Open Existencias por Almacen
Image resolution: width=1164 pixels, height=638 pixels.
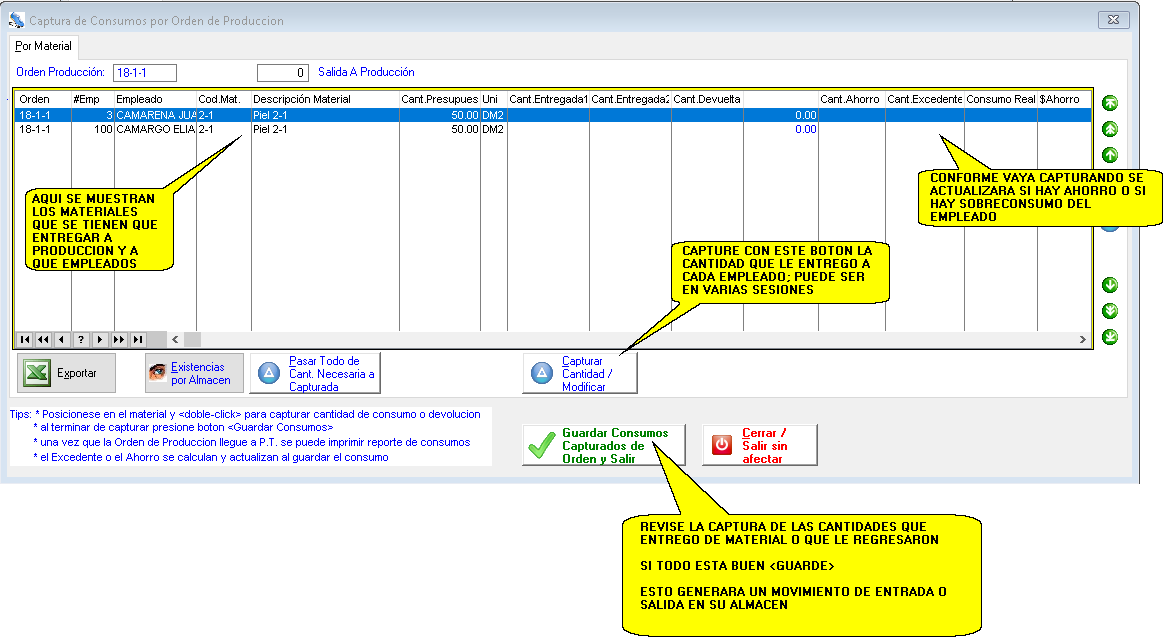pos(194,373)
